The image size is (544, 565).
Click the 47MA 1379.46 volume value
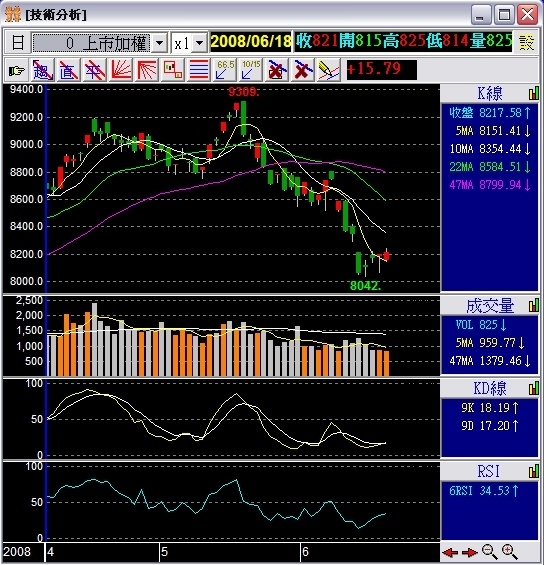pos(490,361)
